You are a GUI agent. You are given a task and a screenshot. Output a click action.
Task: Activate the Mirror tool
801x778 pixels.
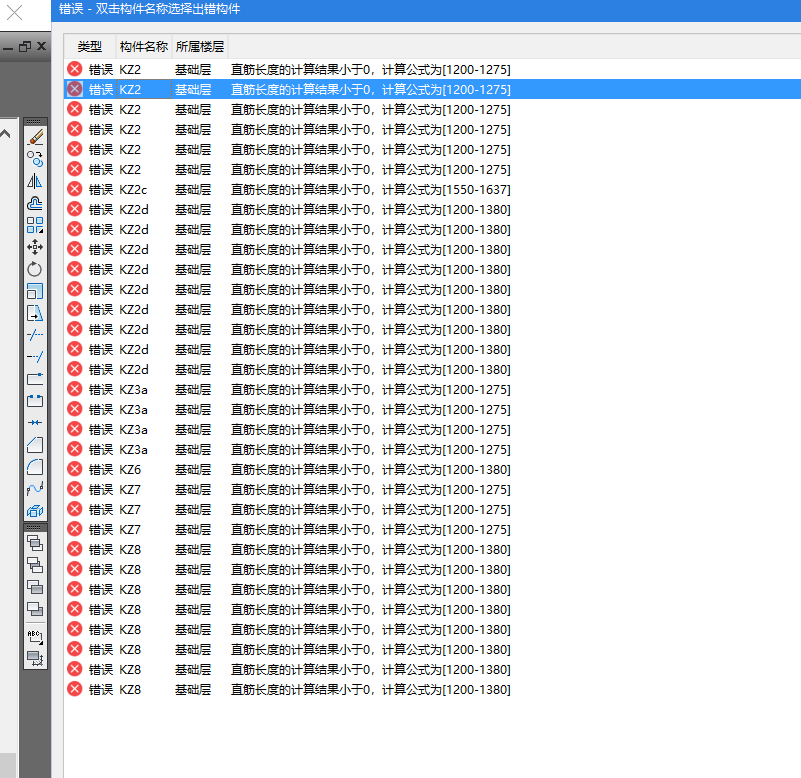[x=35, y=181]
